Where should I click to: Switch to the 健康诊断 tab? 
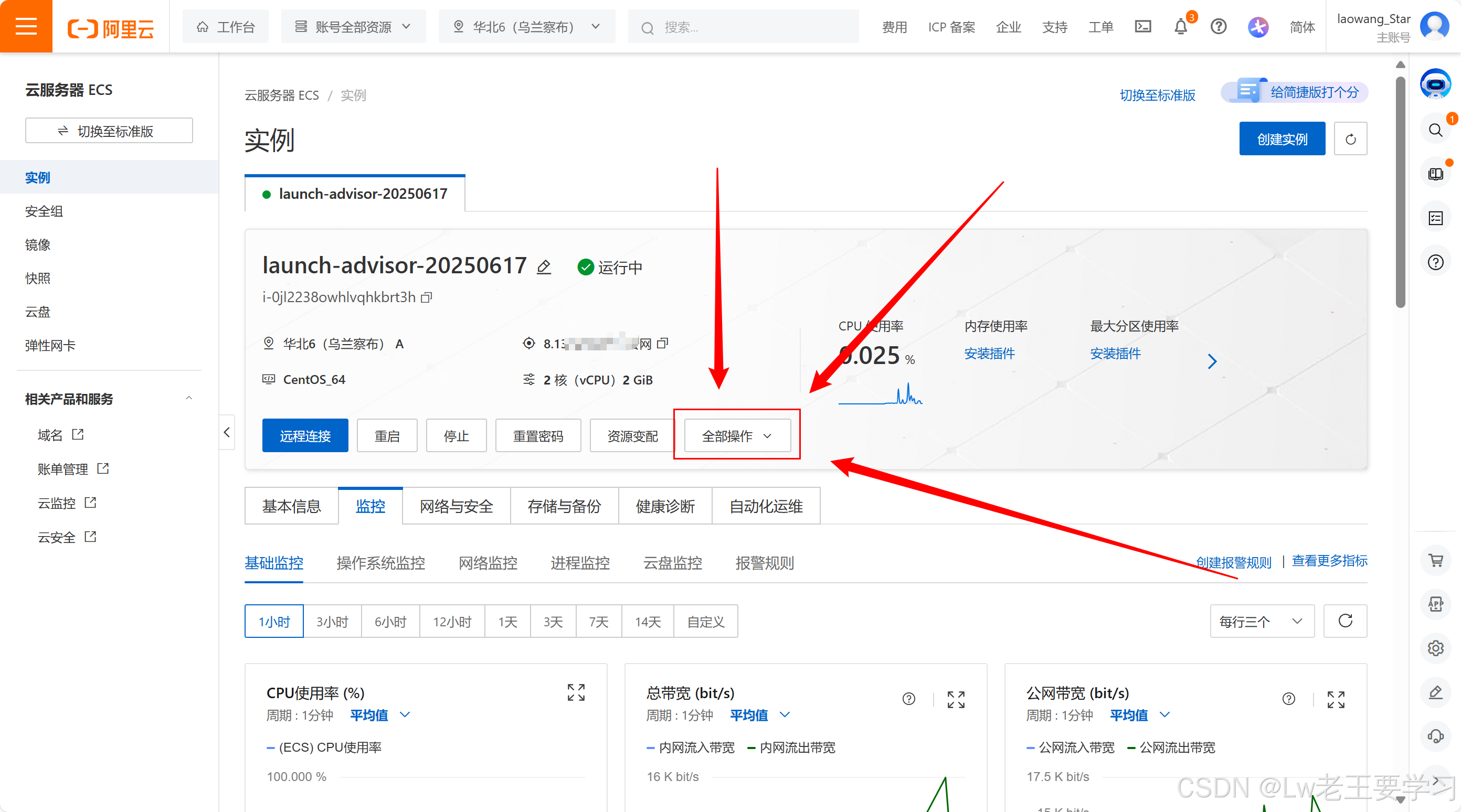click(665, 506)
